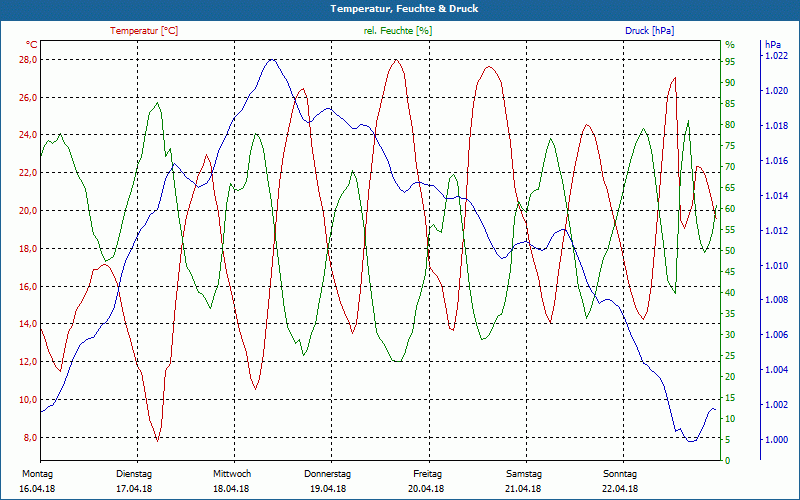Click the 90 humidity axis value
The height and width of the screenshot is (500, 800).
[730, 83]
